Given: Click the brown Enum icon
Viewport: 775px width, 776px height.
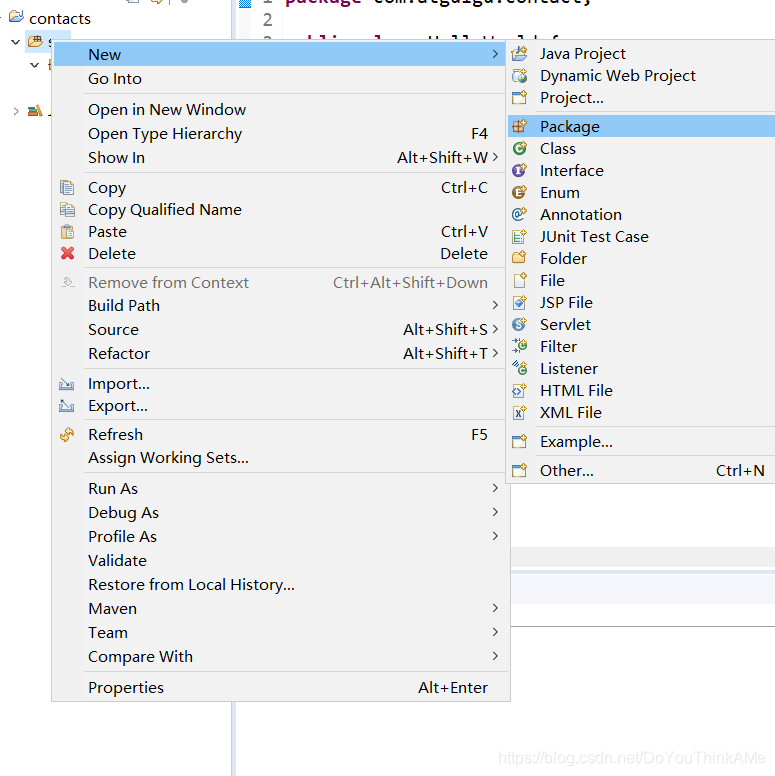Looking at the screenshot, I should 519,193.
